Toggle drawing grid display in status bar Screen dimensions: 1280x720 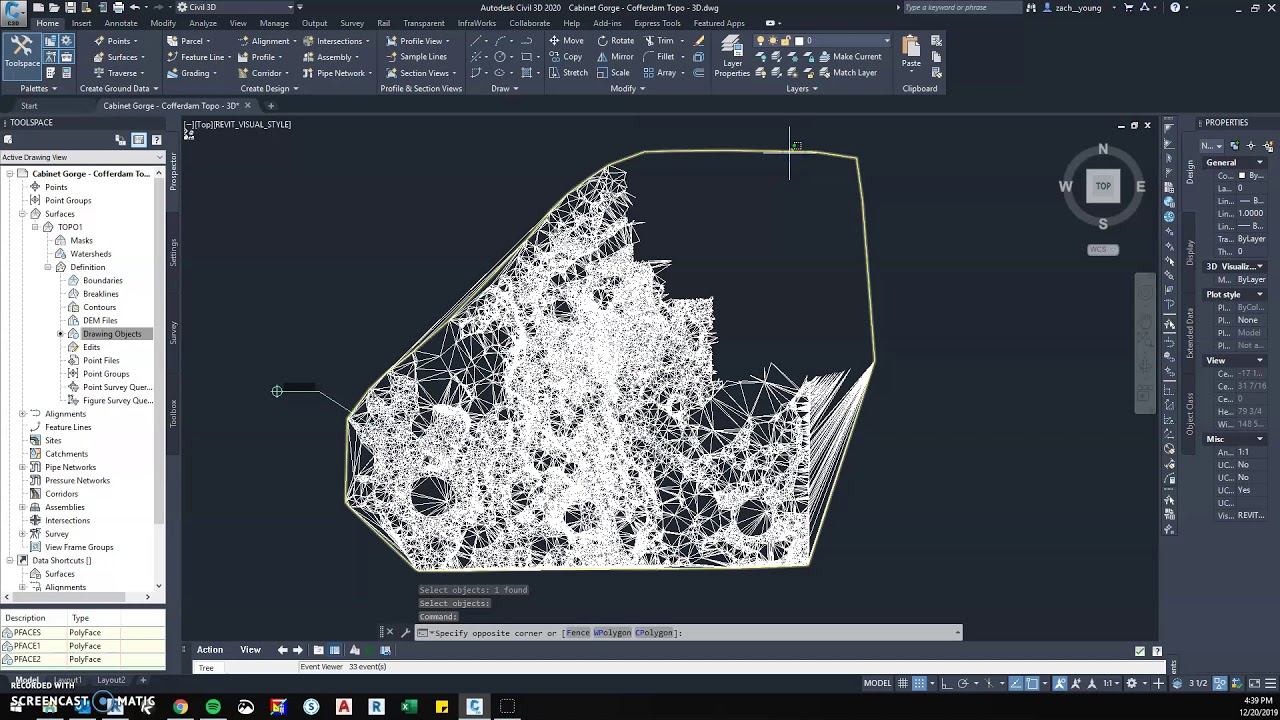point(903,683)
